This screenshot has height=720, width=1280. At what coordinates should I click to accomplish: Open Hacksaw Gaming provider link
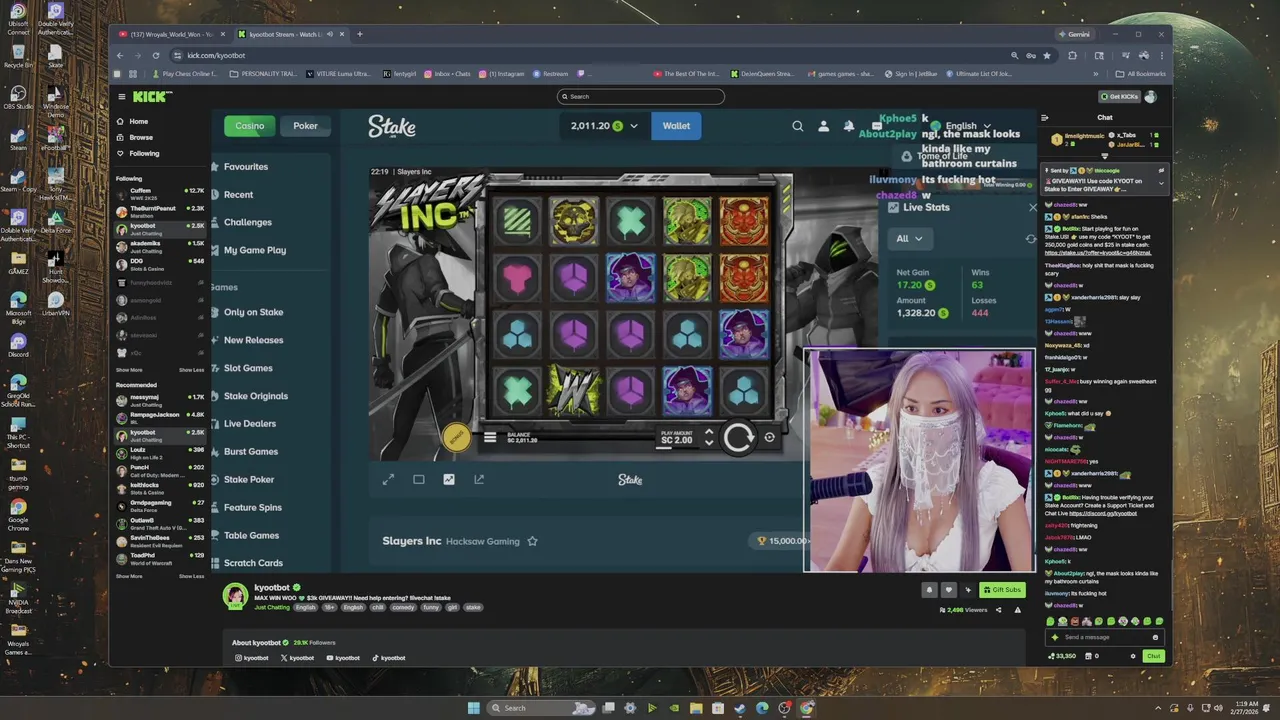pos(482,541)
